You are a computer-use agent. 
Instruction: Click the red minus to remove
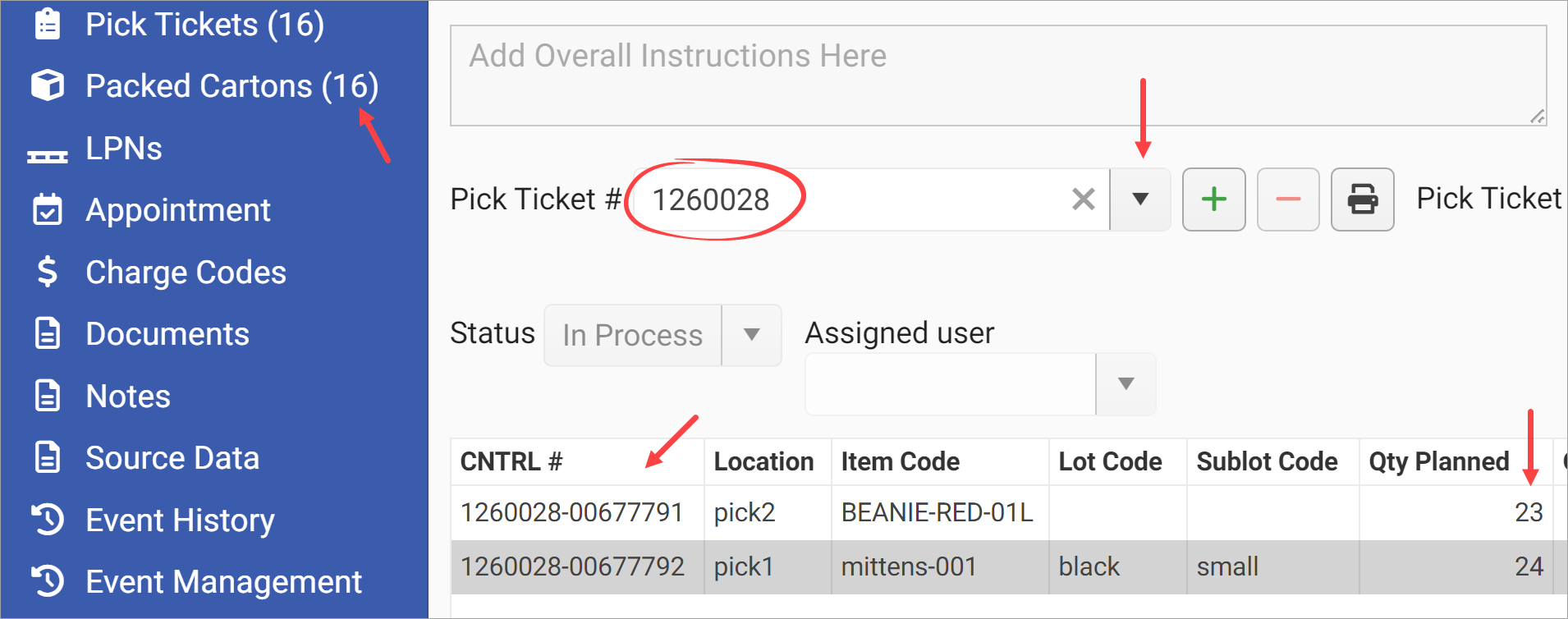[1287, 199]
